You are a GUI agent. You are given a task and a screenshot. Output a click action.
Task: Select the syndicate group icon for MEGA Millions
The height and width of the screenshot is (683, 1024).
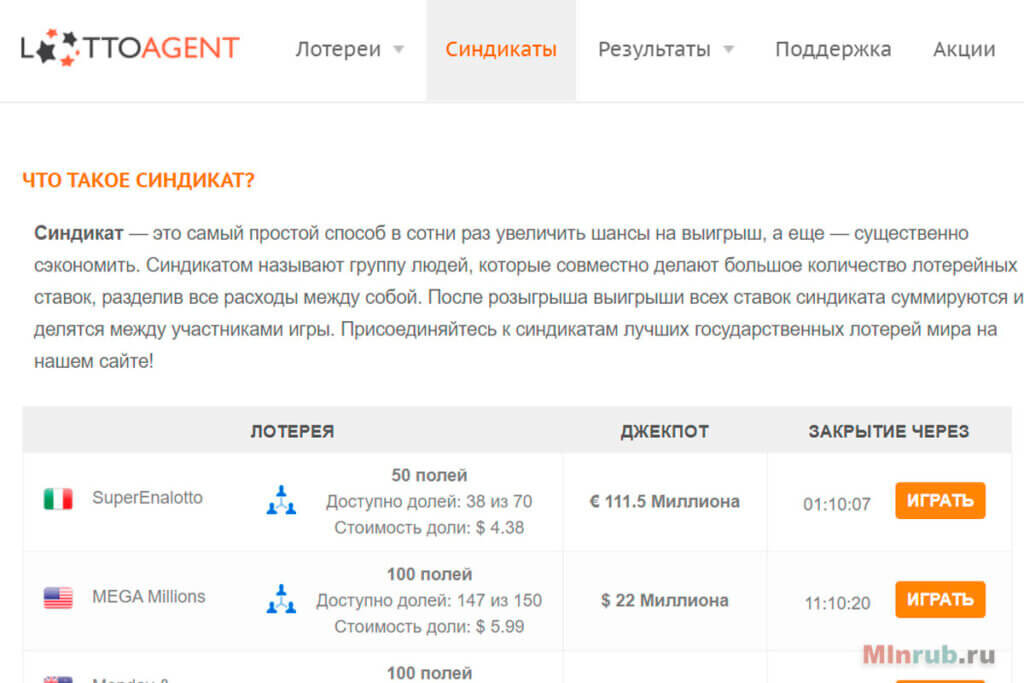tap(281, 601)
